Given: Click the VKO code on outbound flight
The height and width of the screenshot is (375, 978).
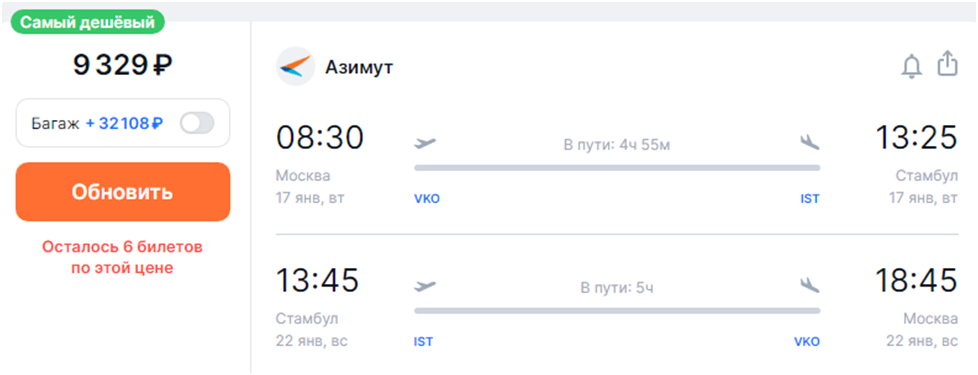Looking at the screenshot, I should tap(427, 200).
